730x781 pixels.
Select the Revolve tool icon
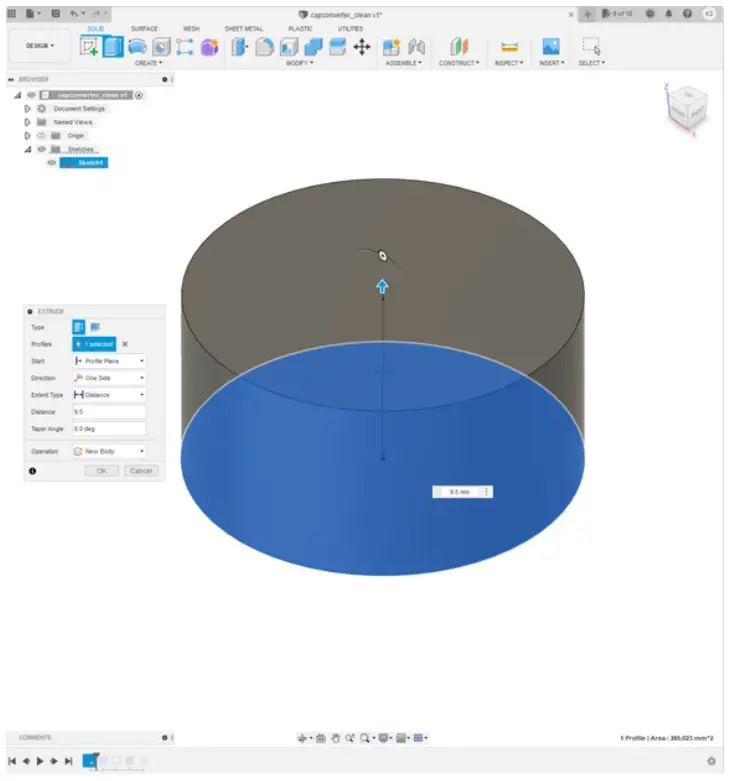click(x=137, y=47)
